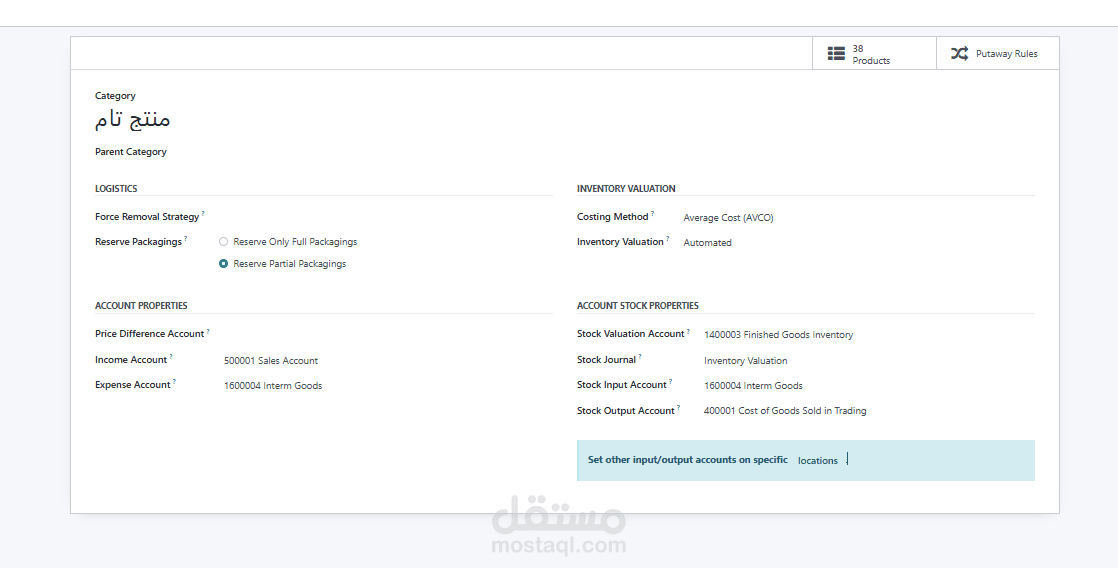Open Putaway Rules shuffle icon
The image size is (1118, 568).
click(x=959, y=53)
